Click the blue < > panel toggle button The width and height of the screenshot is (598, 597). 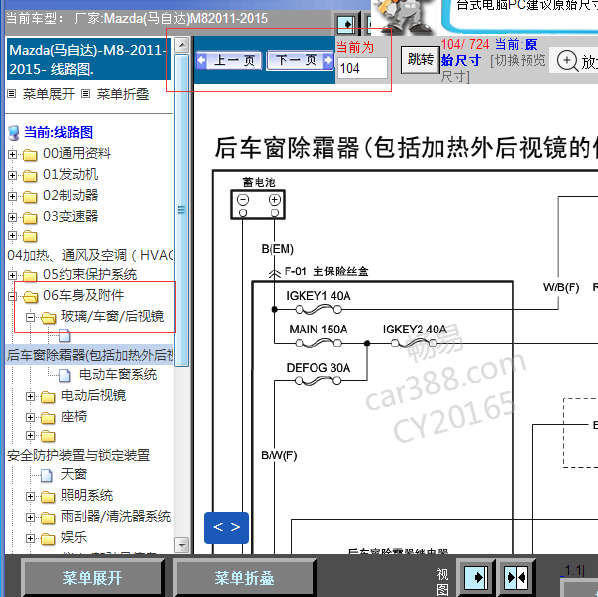point(227,528)
